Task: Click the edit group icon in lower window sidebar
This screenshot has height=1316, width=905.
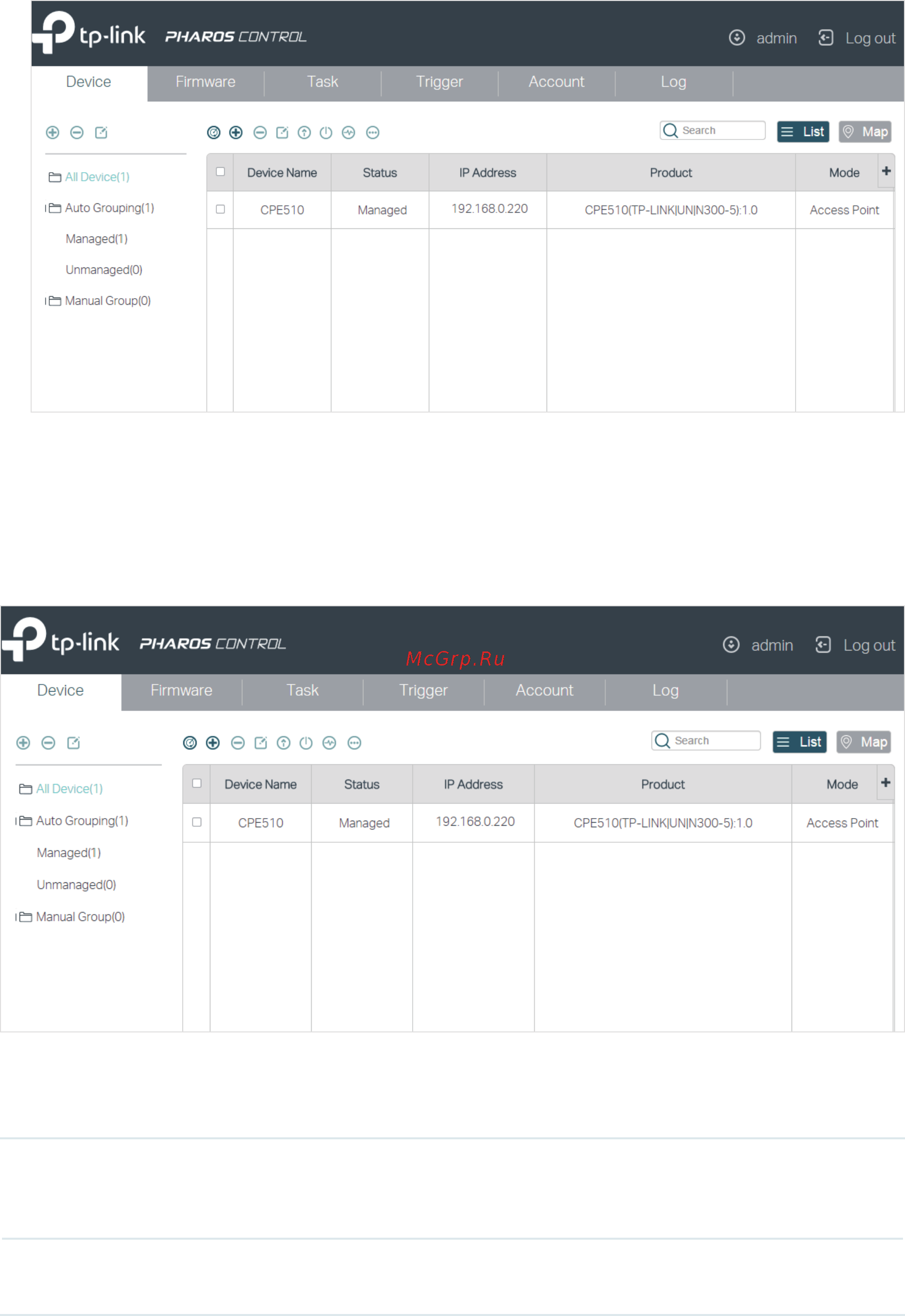Action: tap(74, 743)
